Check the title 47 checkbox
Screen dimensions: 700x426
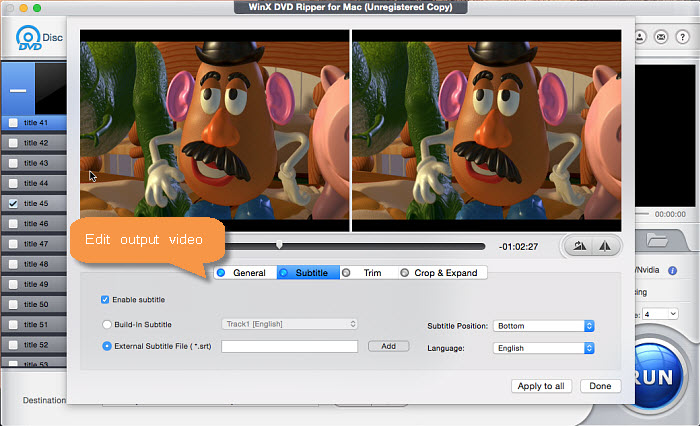13,244
